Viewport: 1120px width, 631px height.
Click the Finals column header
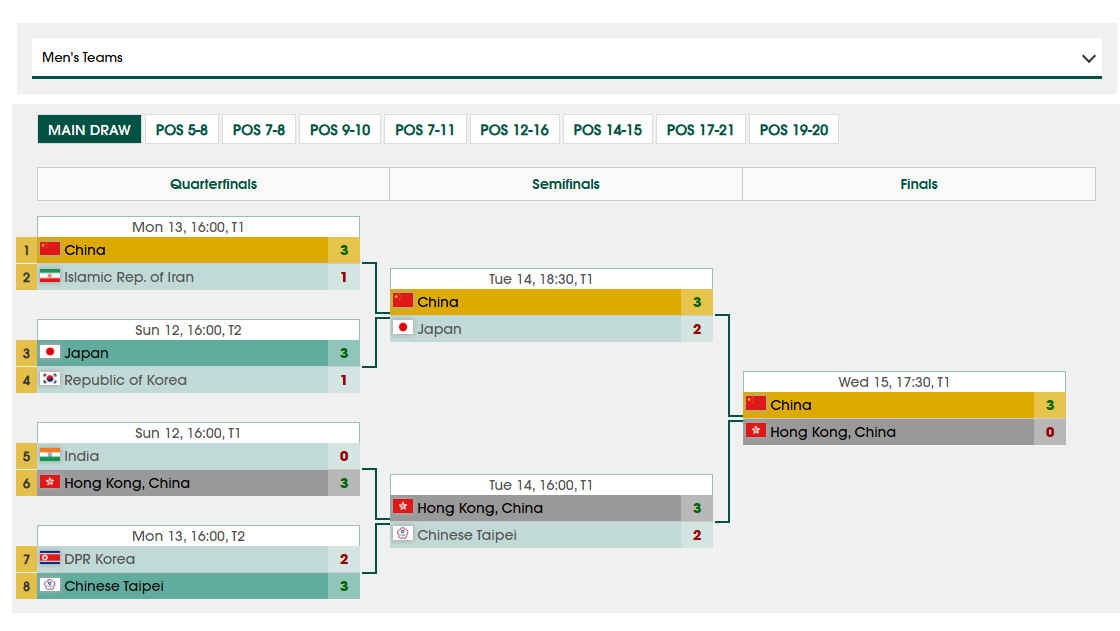(919, 184)
